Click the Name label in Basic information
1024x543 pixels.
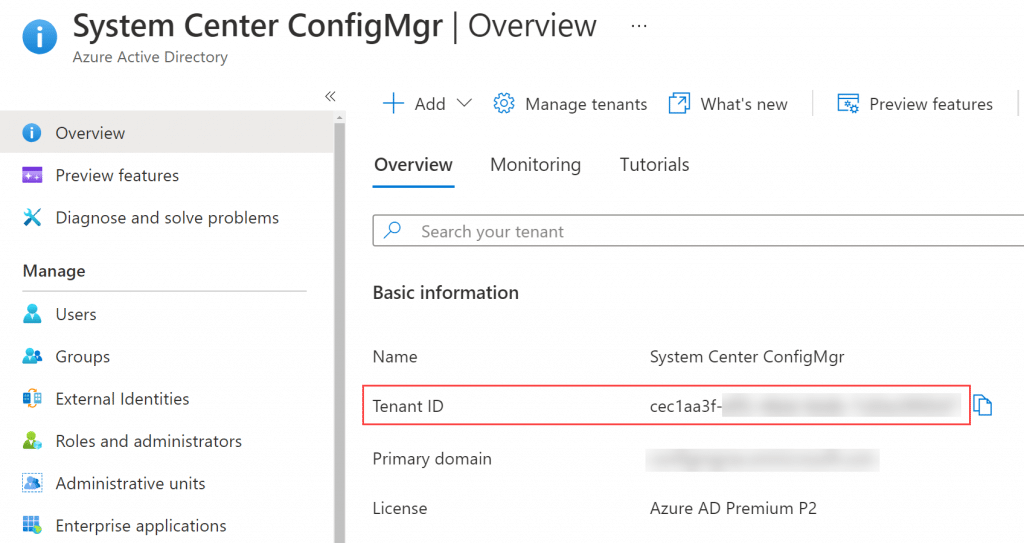tap(395, 357)
